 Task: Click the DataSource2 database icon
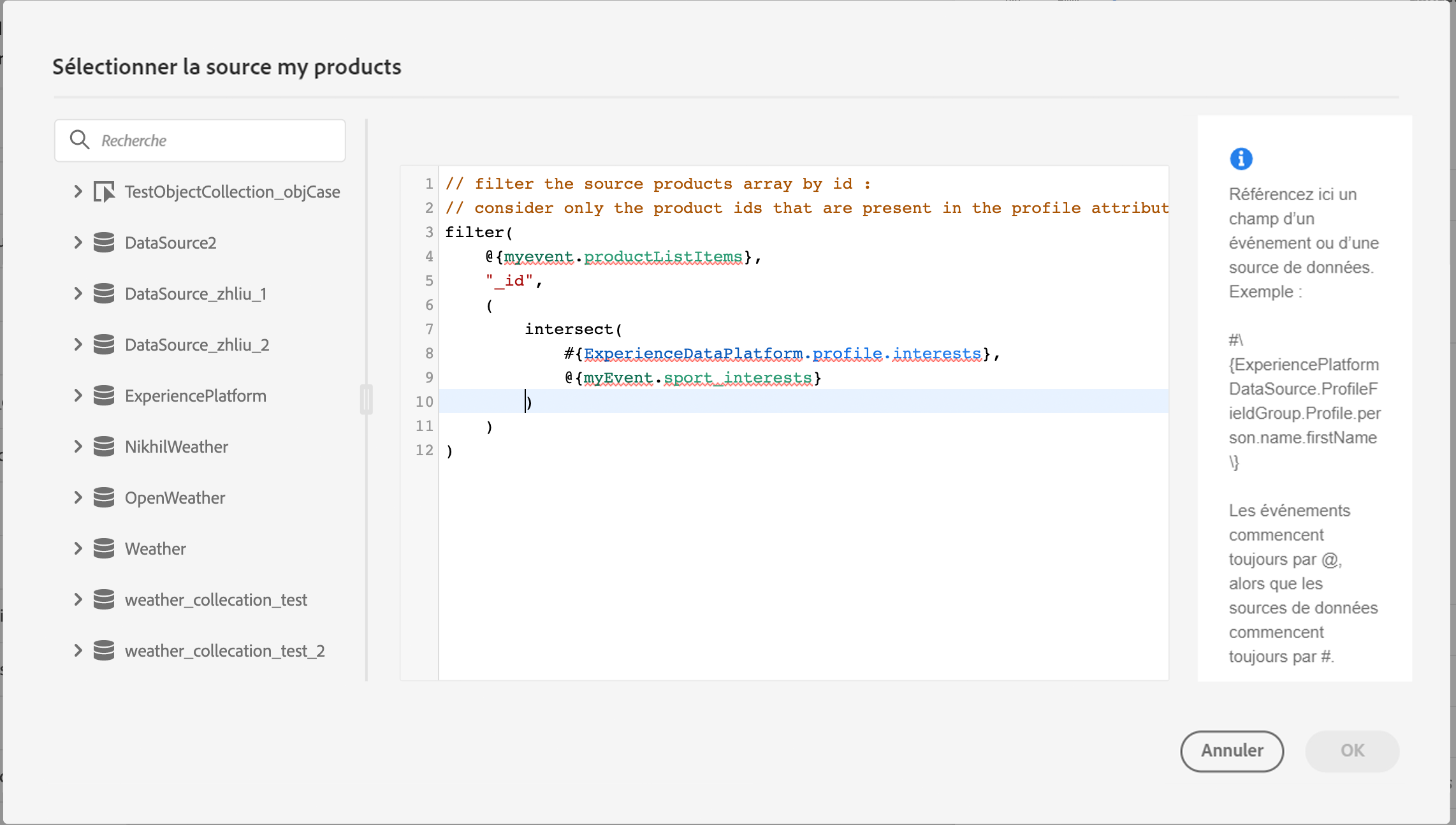point(104,243)
